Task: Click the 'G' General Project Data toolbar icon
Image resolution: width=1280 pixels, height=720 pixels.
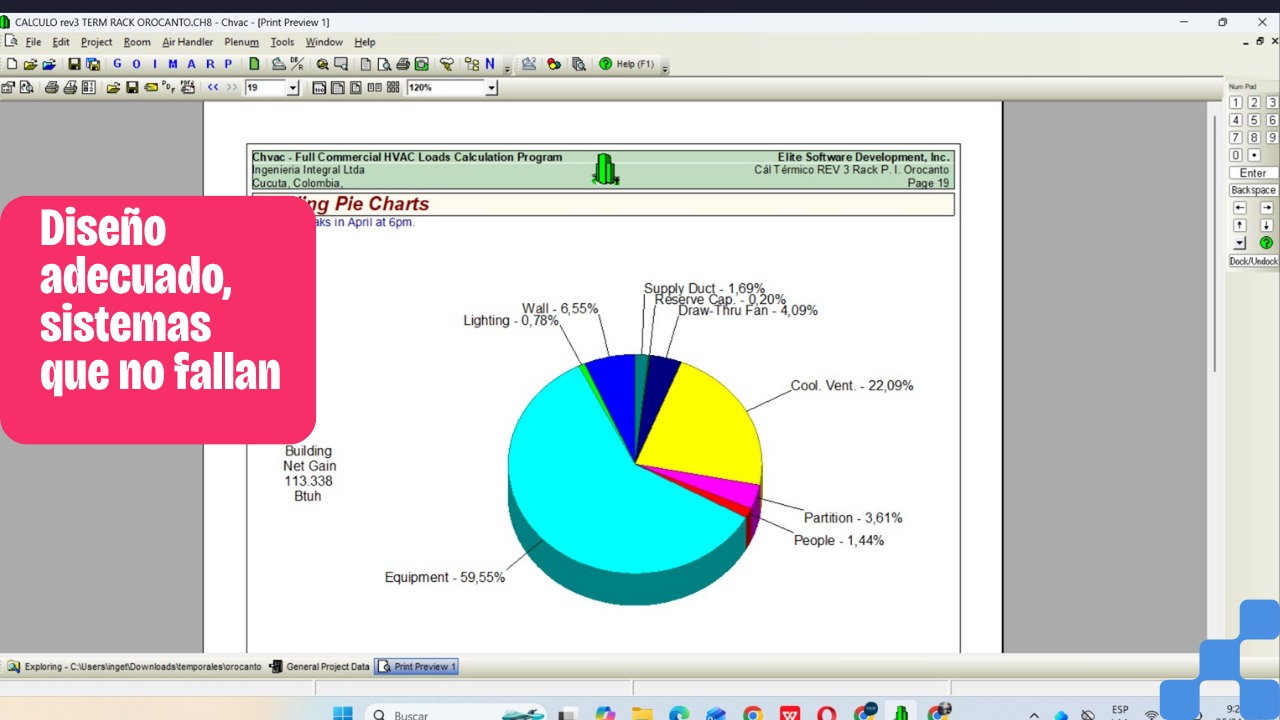Action: pos(117,64)
